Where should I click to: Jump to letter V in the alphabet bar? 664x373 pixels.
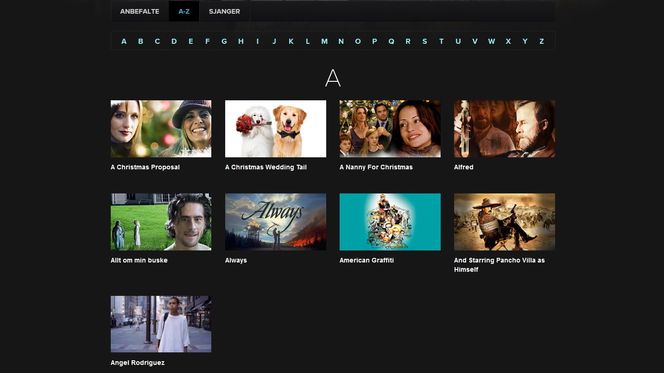pyautogui.click(x=475, y=41)
